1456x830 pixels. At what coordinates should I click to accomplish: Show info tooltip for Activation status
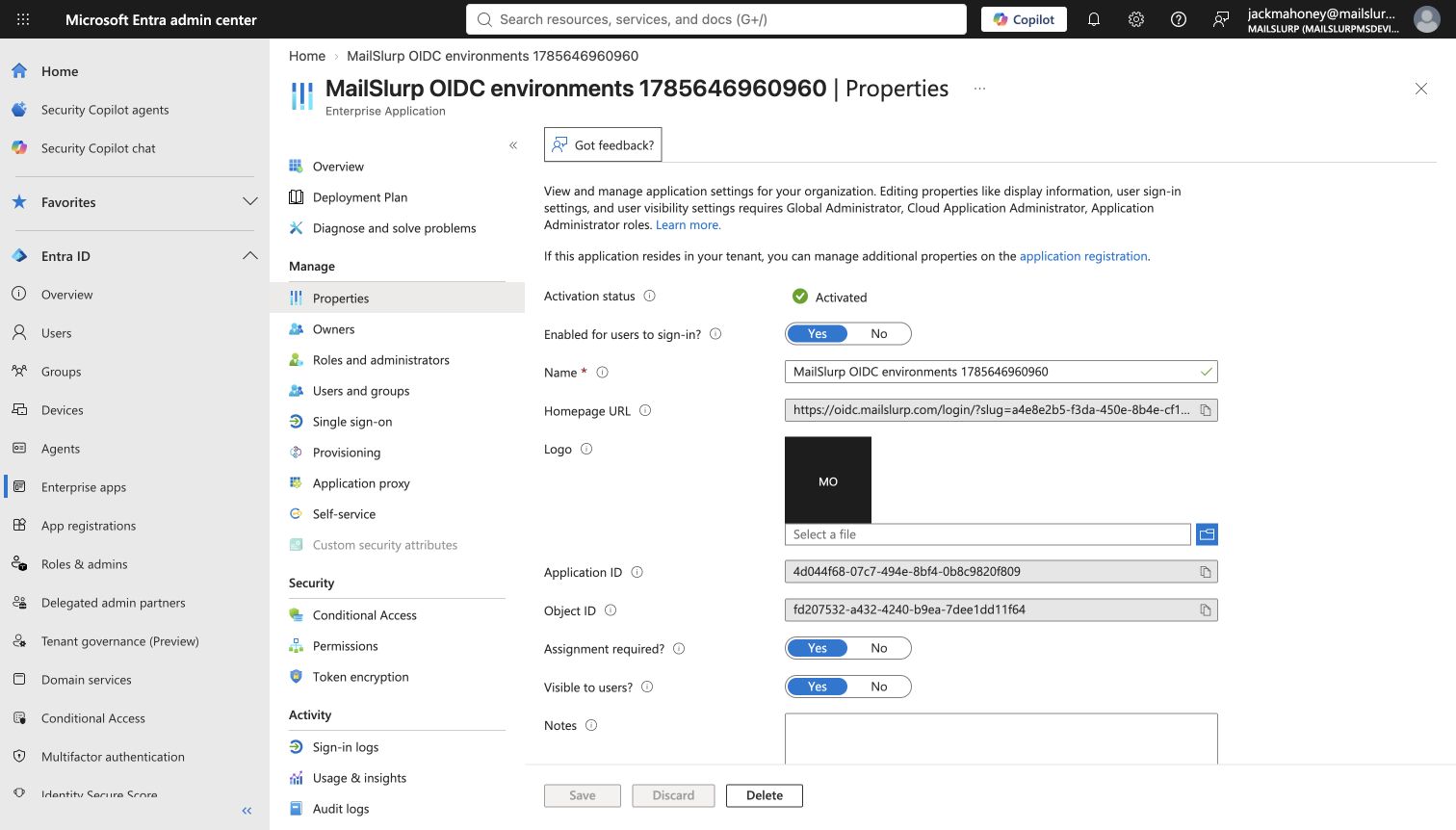649,296
